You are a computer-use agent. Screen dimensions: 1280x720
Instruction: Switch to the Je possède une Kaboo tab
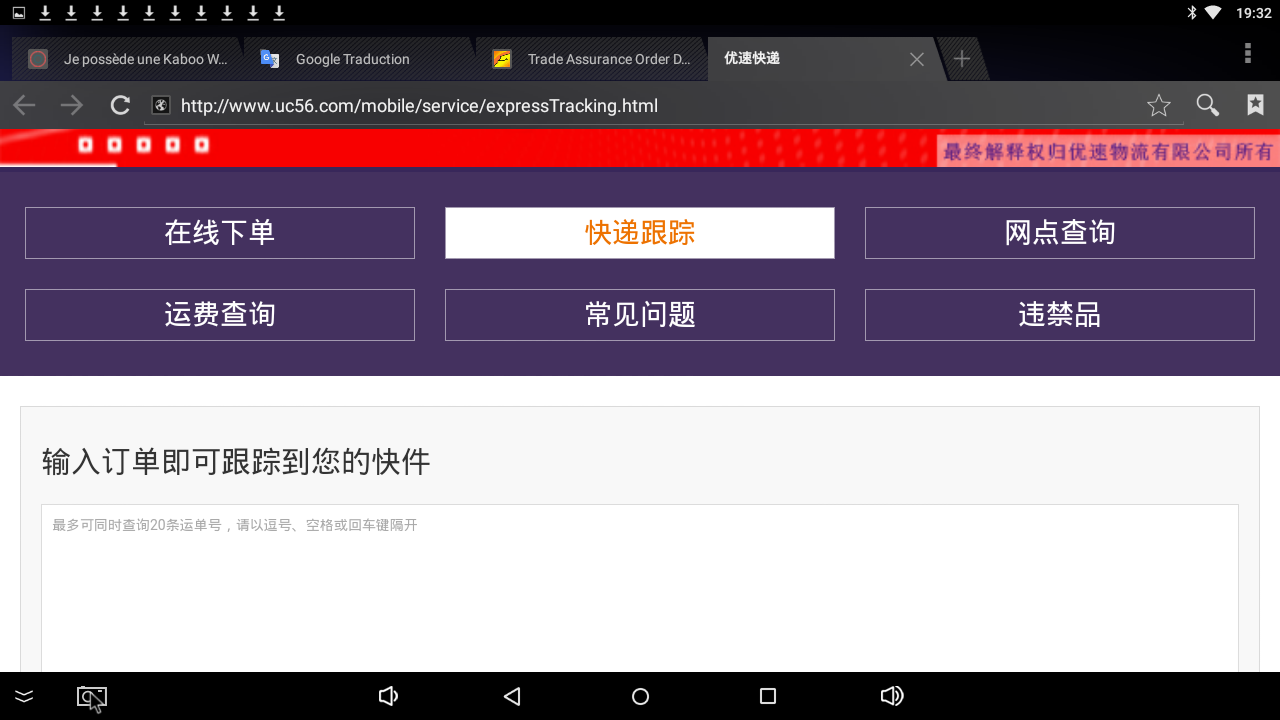[x=127, y=59]
